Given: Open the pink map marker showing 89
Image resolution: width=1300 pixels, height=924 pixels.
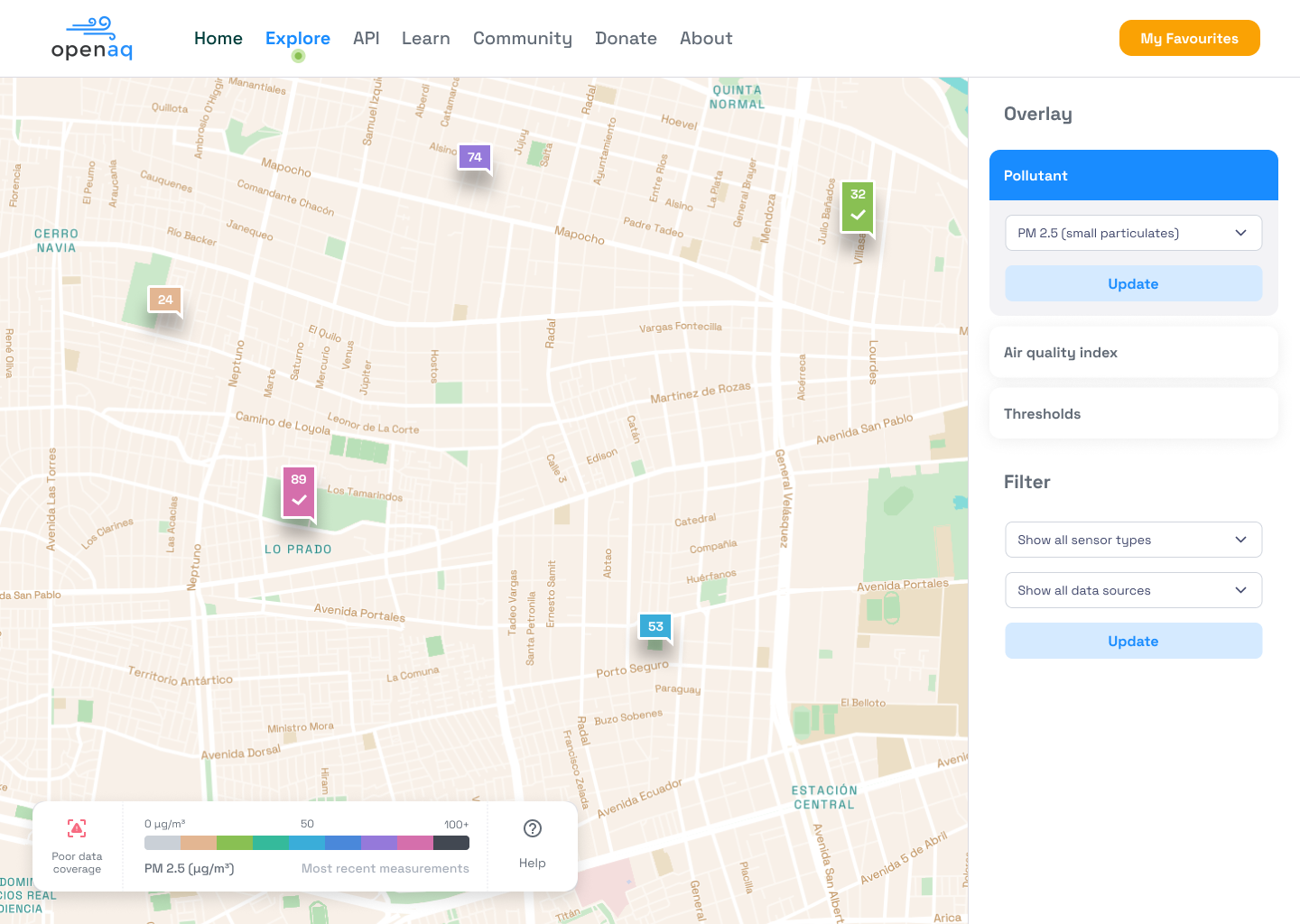Looking at the screenshot, I should [299, 491].
